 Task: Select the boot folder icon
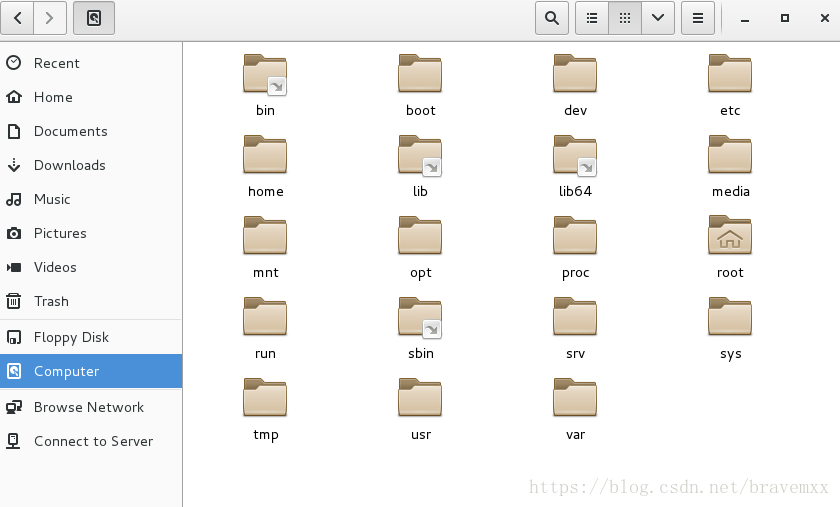point(420,73)
